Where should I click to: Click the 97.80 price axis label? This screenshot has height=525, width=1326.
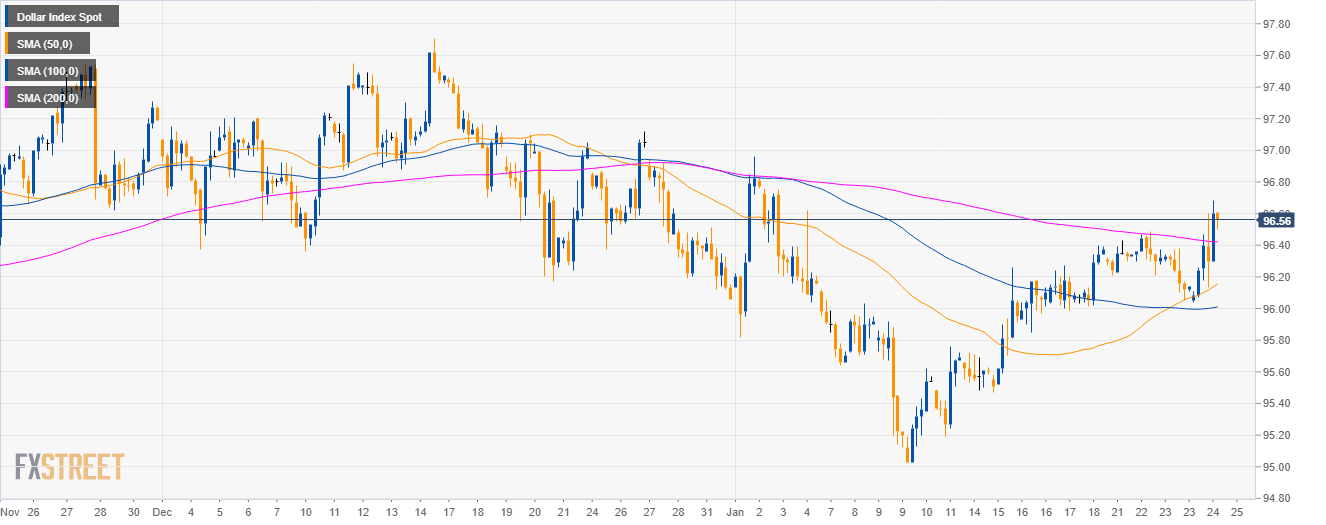[x=1274, y=24]
